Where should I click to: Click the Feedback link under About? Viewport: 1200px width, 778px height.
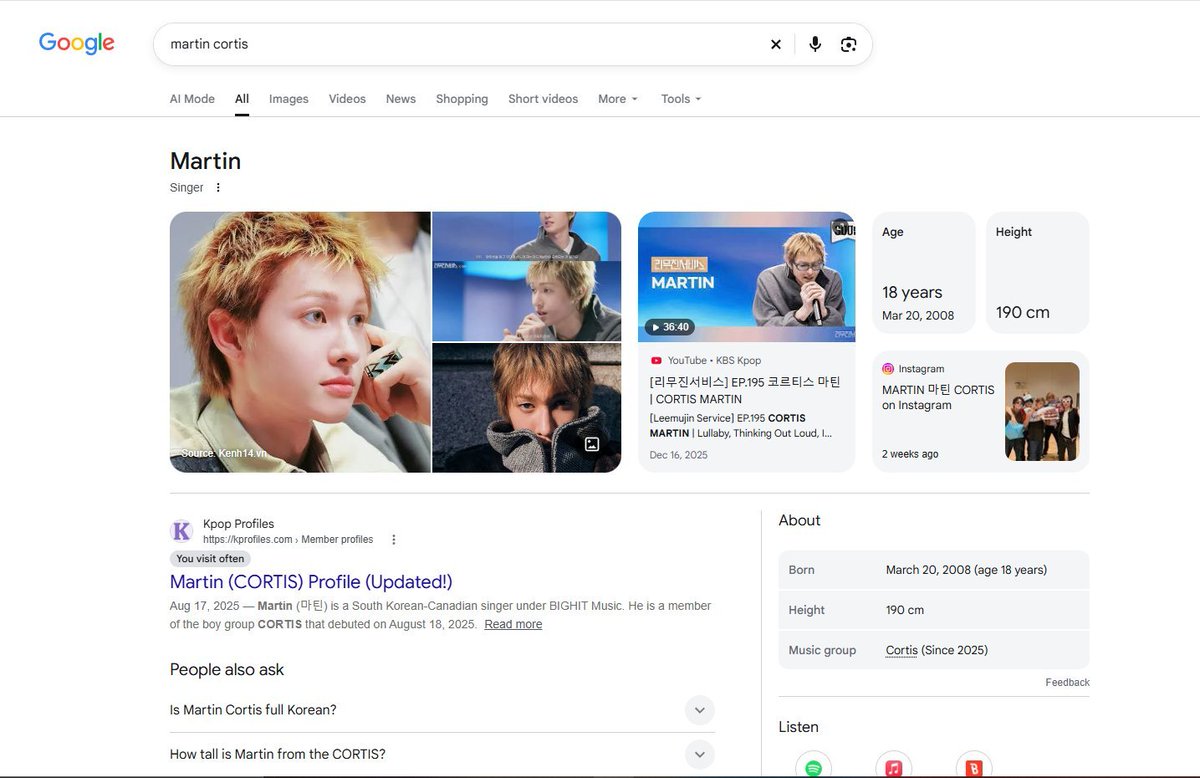point(1068,682)
